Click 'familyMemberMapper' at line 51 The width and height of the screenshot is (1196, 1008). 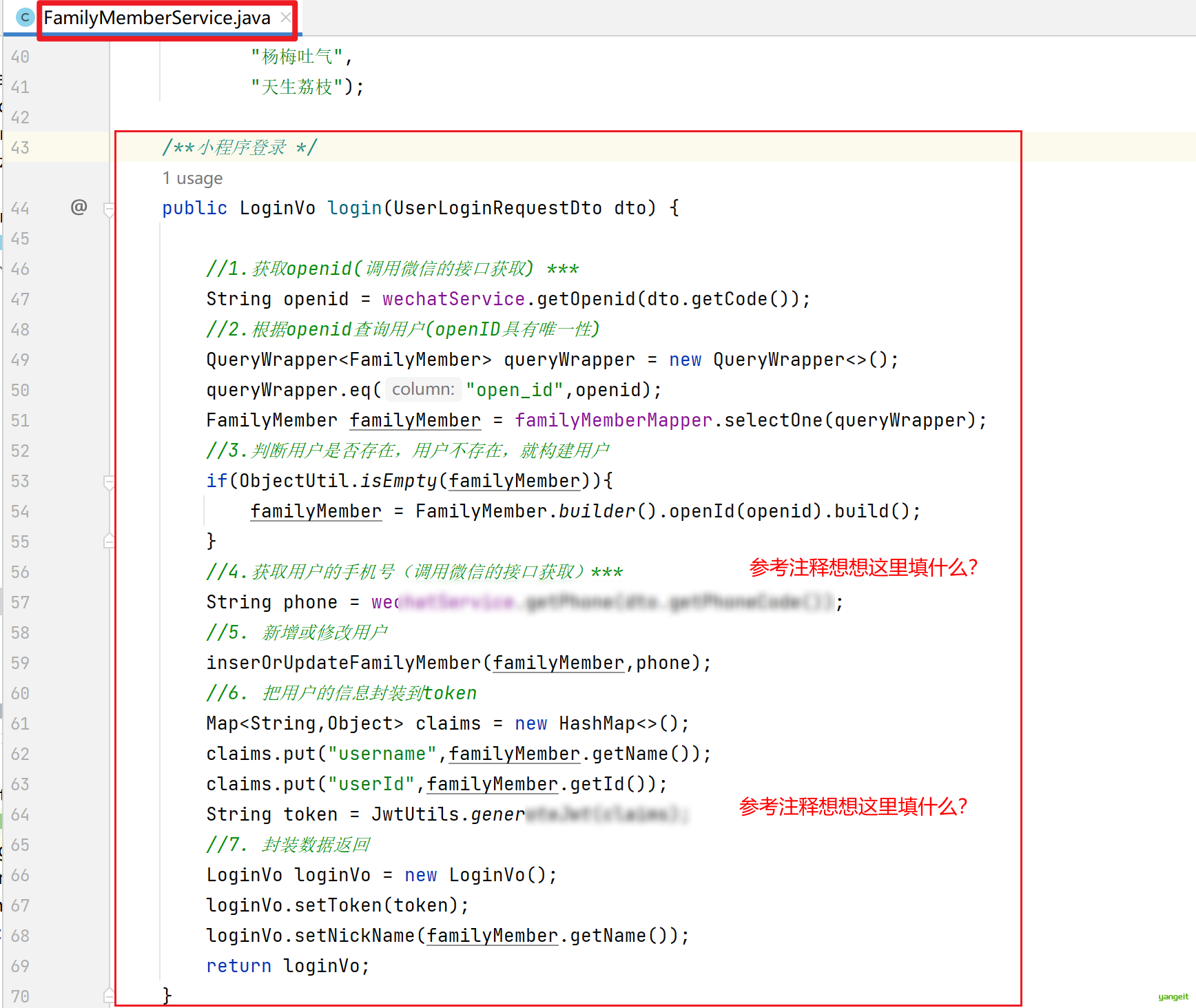(614, 420)
